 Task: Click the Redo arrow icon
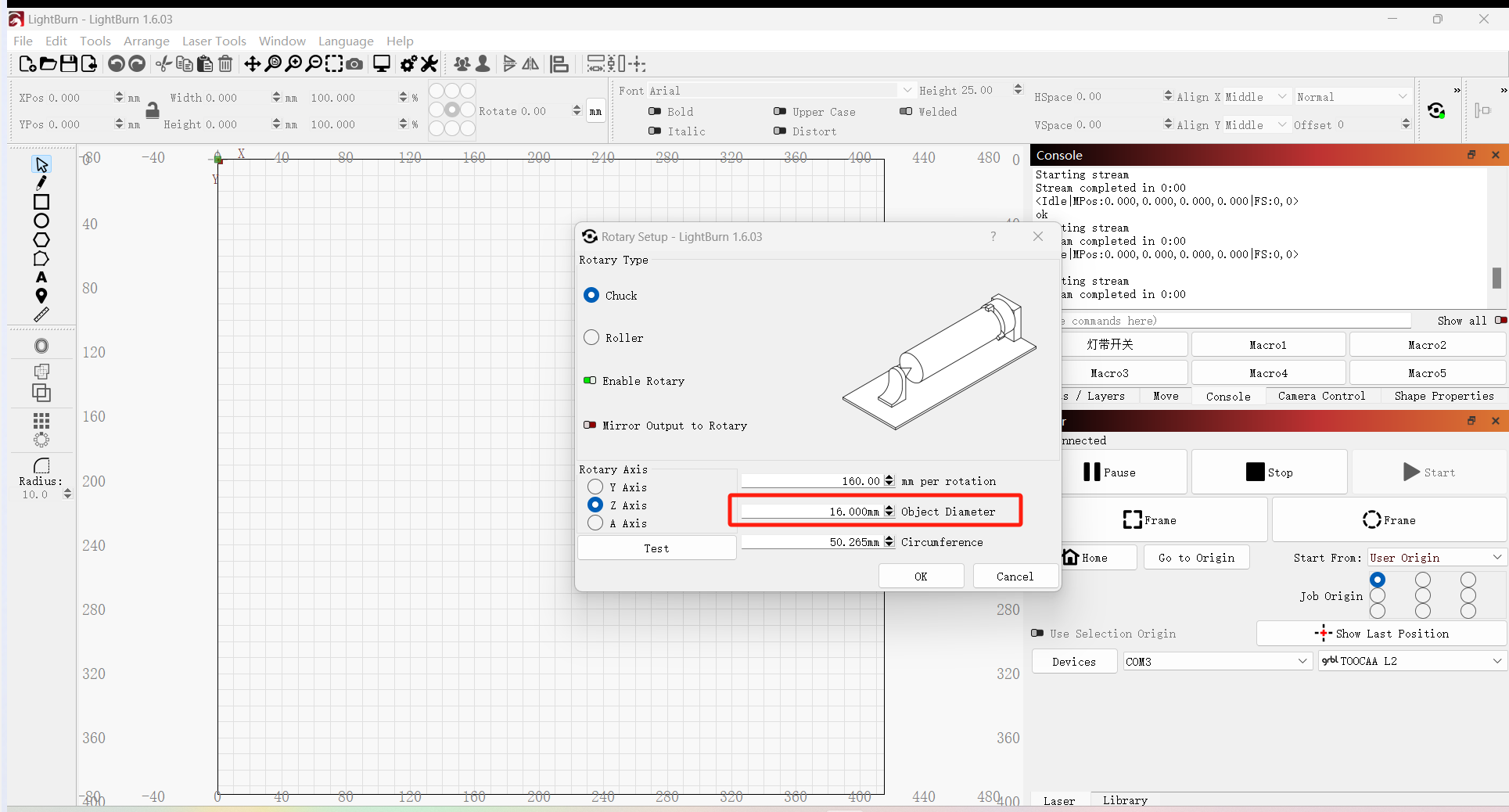(x=137, y=64)
